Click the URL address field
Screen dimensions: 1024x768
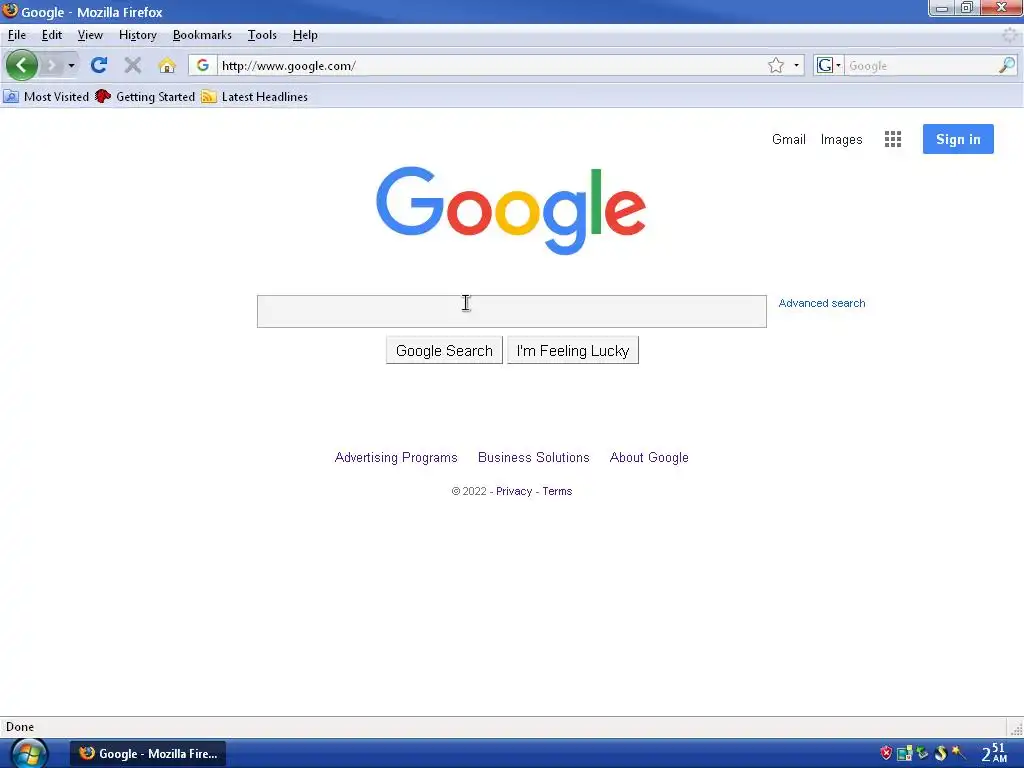point(490,65)
